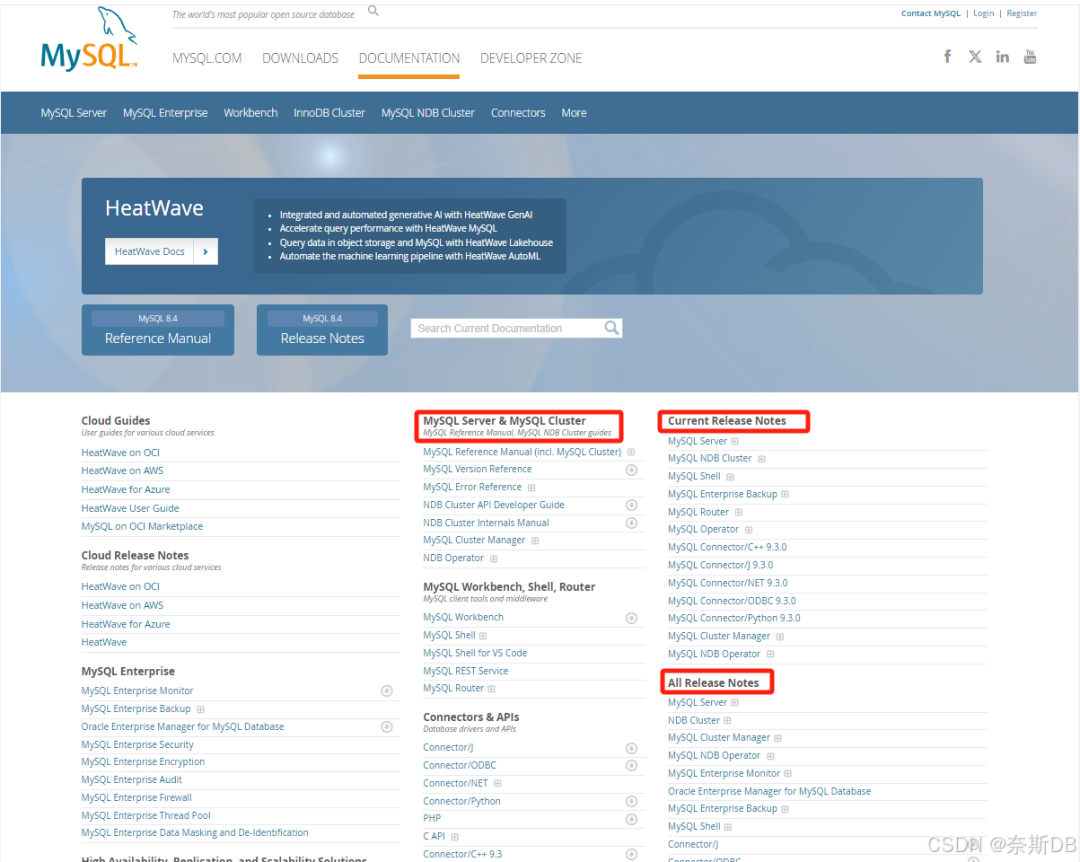Select DOCUMENTATION top navigation tab
The image size is (1080, 862).
click(x=409, y=59)
